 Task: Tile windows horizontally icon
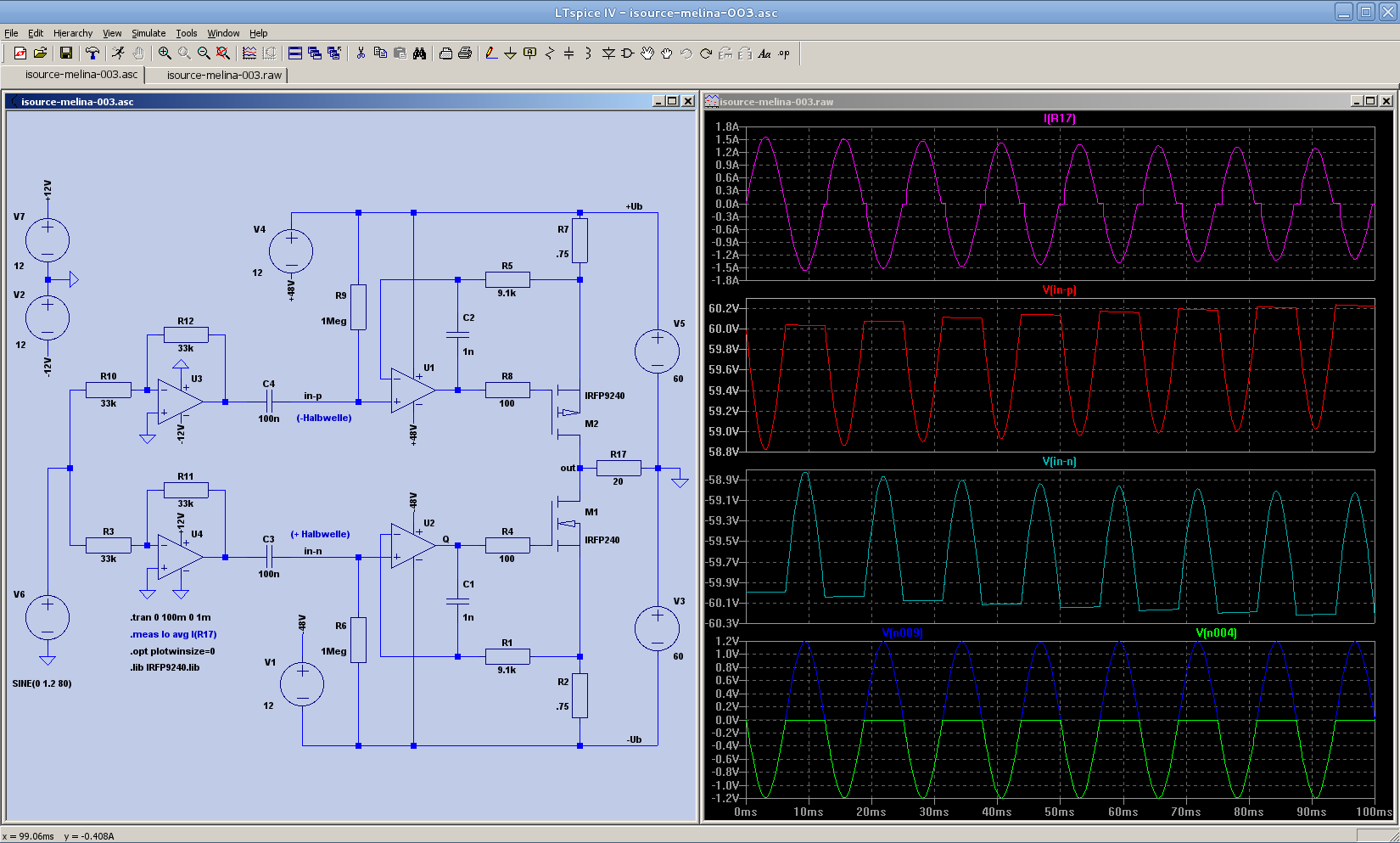[x=295, y=53]
